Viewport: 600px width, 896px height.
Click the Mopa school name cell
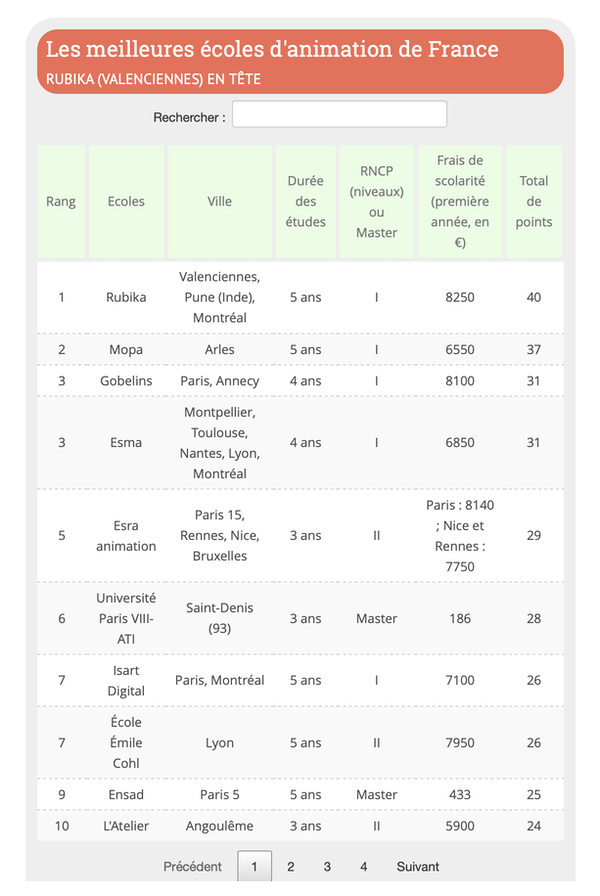(126, 349)
